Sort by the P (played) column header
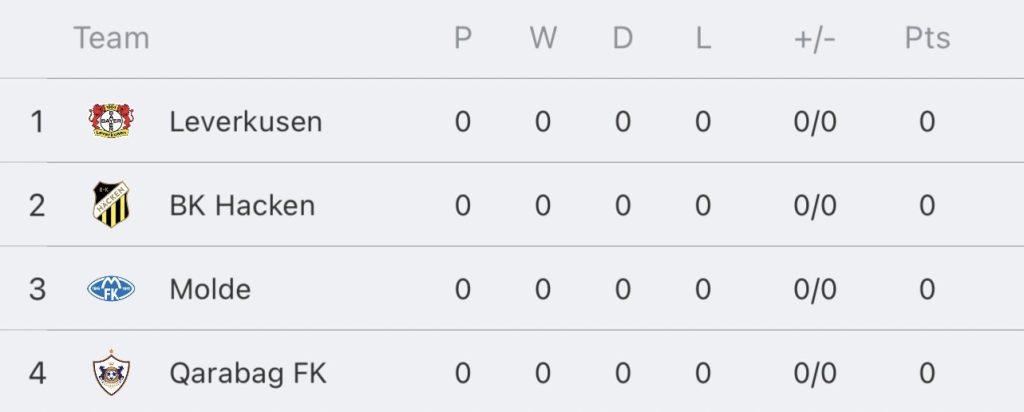Screen dimensions: 1024x412 462,38
